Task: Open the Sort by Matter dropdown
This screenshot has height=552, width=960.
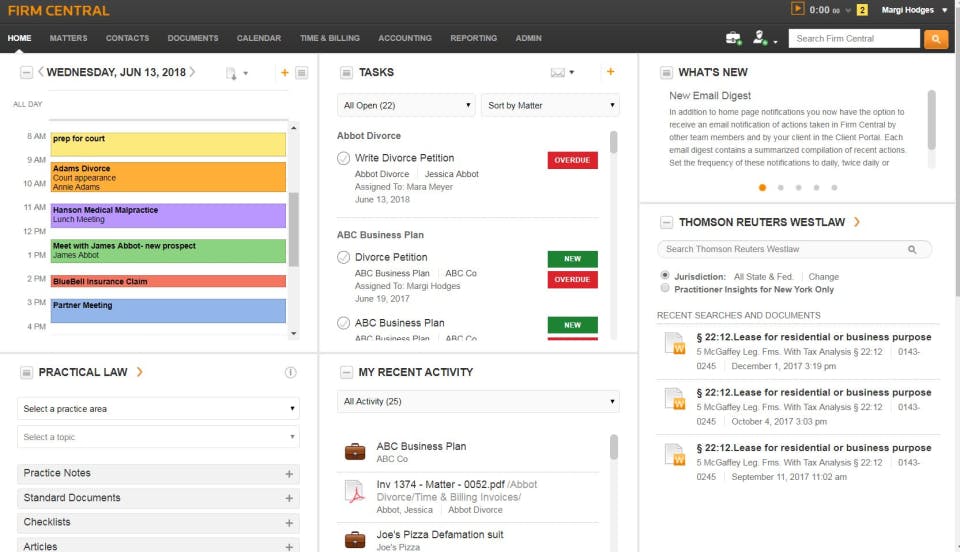Action: tap(550, 105)
